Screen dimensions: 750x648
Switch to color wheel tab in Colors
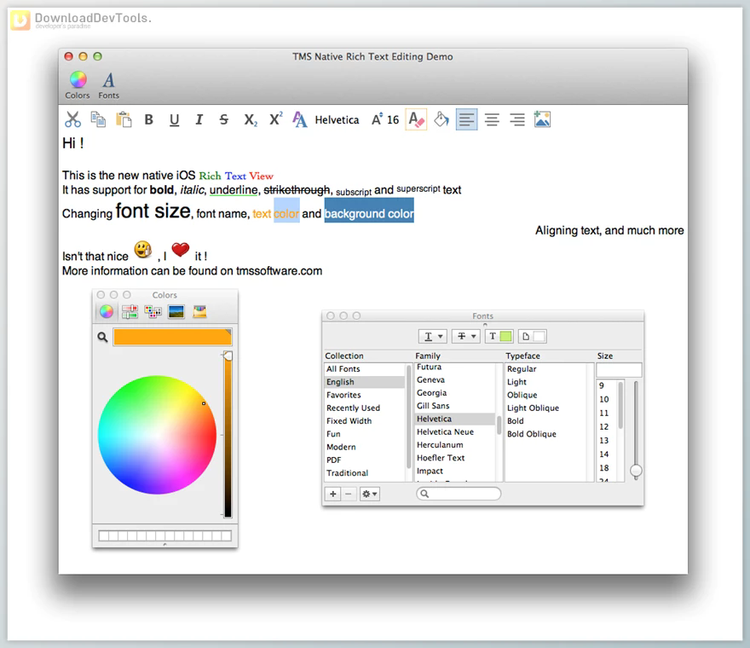(106, 312)
